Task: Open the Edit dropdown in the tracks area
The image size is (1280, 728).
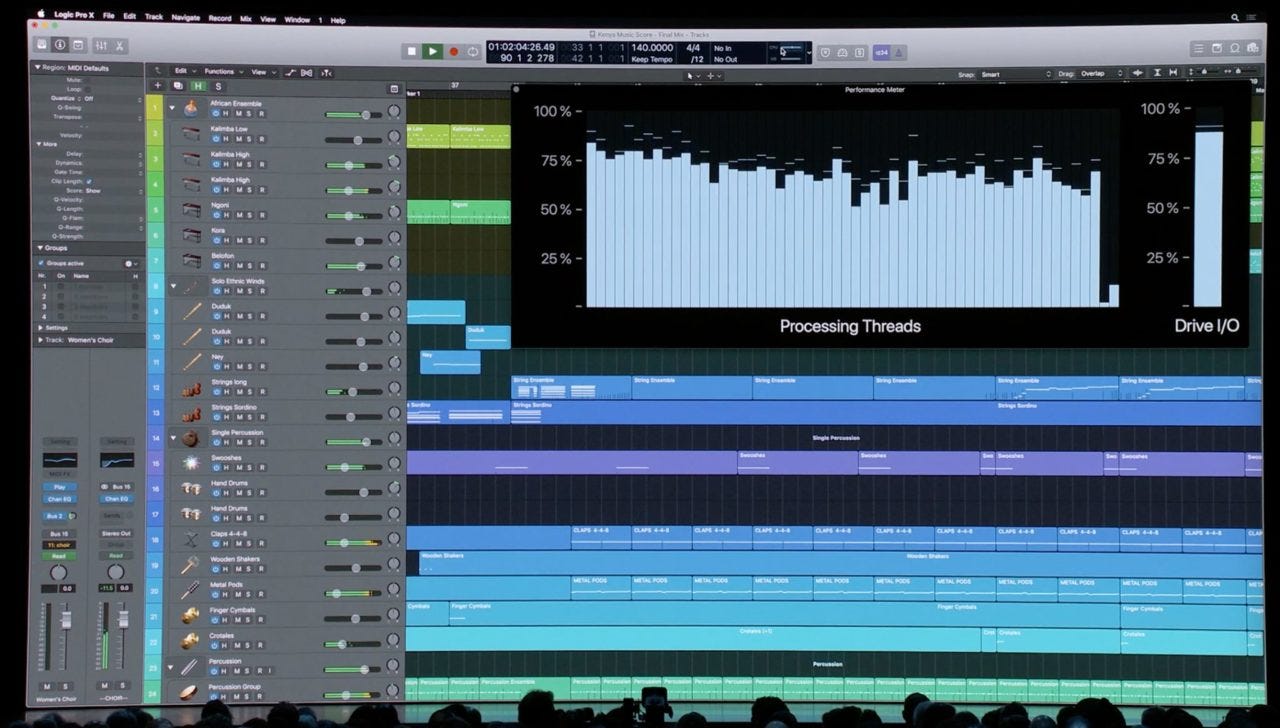Action: point(184,72)
